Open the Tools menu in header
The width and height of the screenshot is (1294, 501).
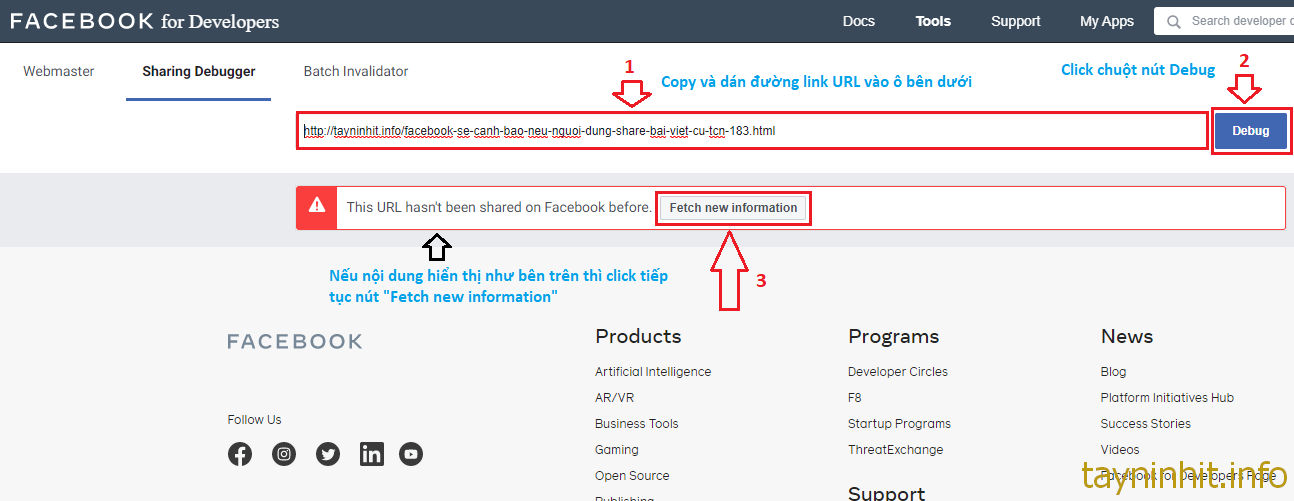coord(933,21)
